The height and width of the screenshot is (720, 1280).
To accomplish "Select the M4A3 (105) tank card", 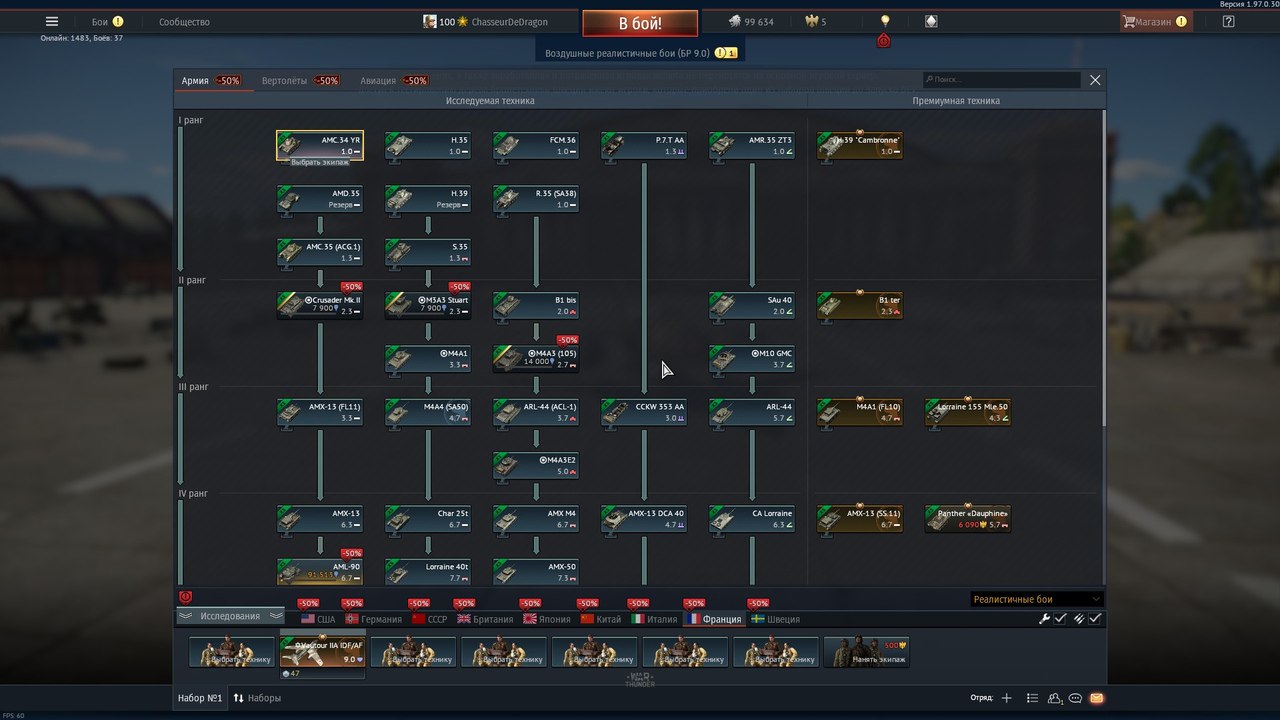I will point(536,359).
